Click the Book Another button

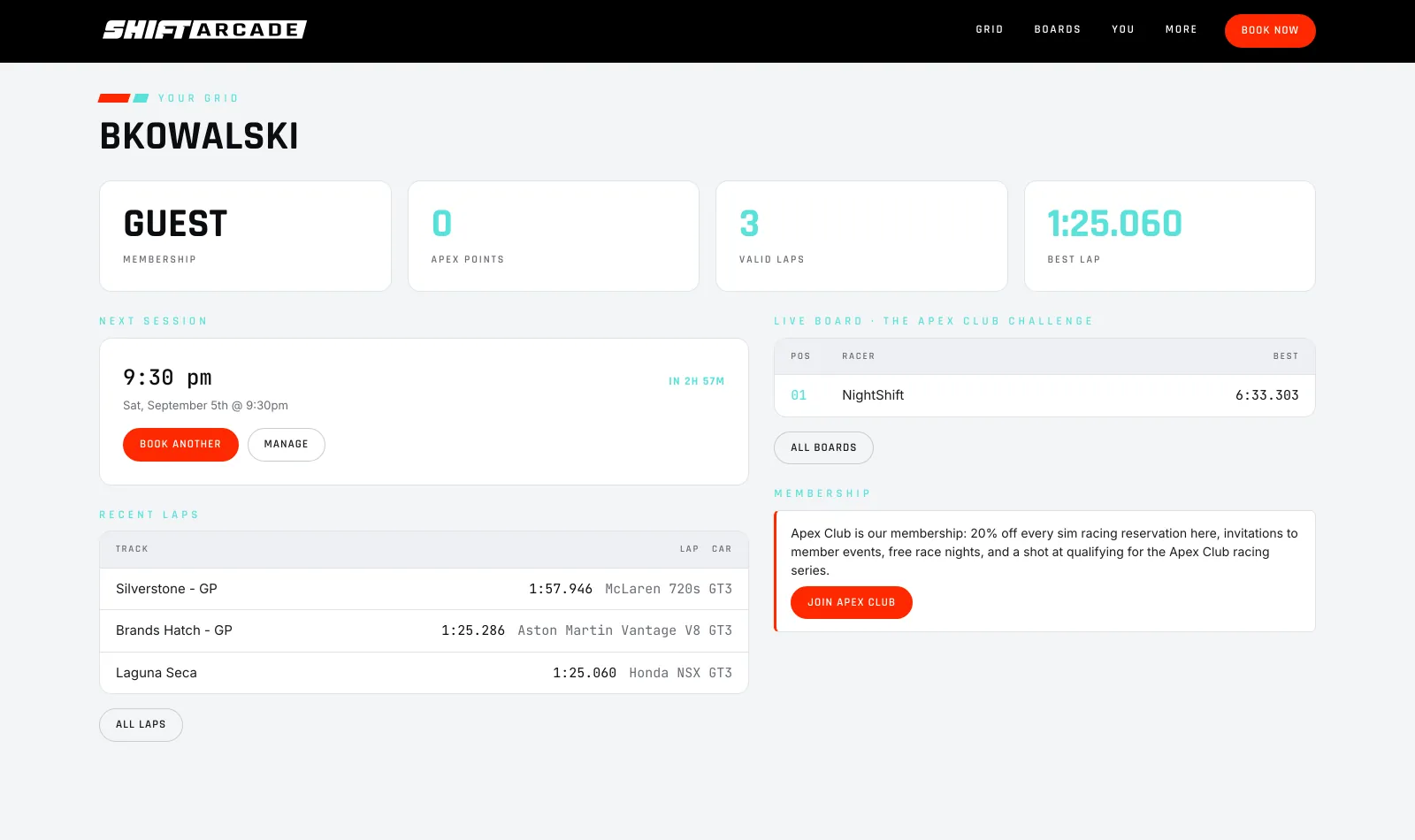(x=180, y=445)
